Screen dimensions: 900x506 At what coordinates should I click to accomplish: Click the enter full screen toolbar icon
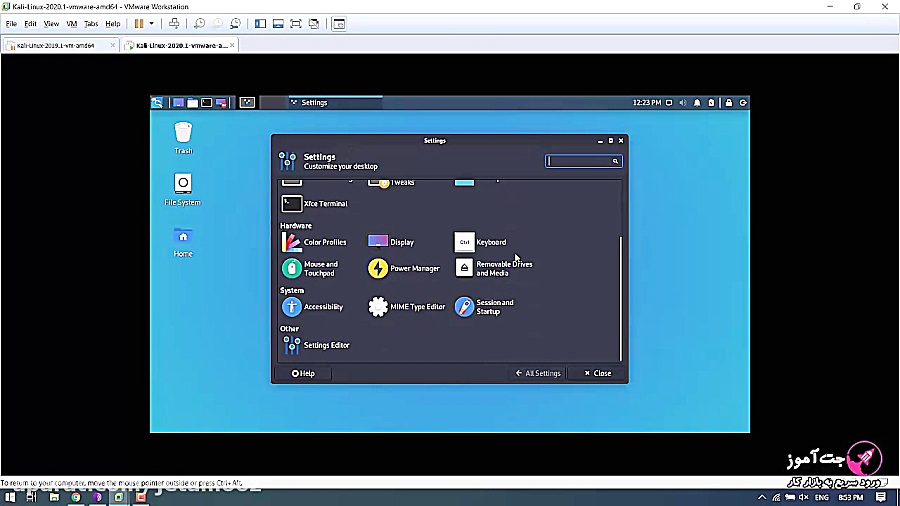pyautogui.click(x=296, y=24)
